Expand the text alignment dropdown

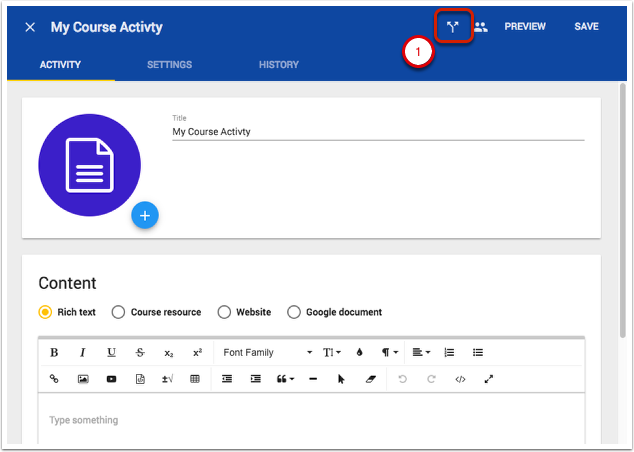click(x=421, y=353)
